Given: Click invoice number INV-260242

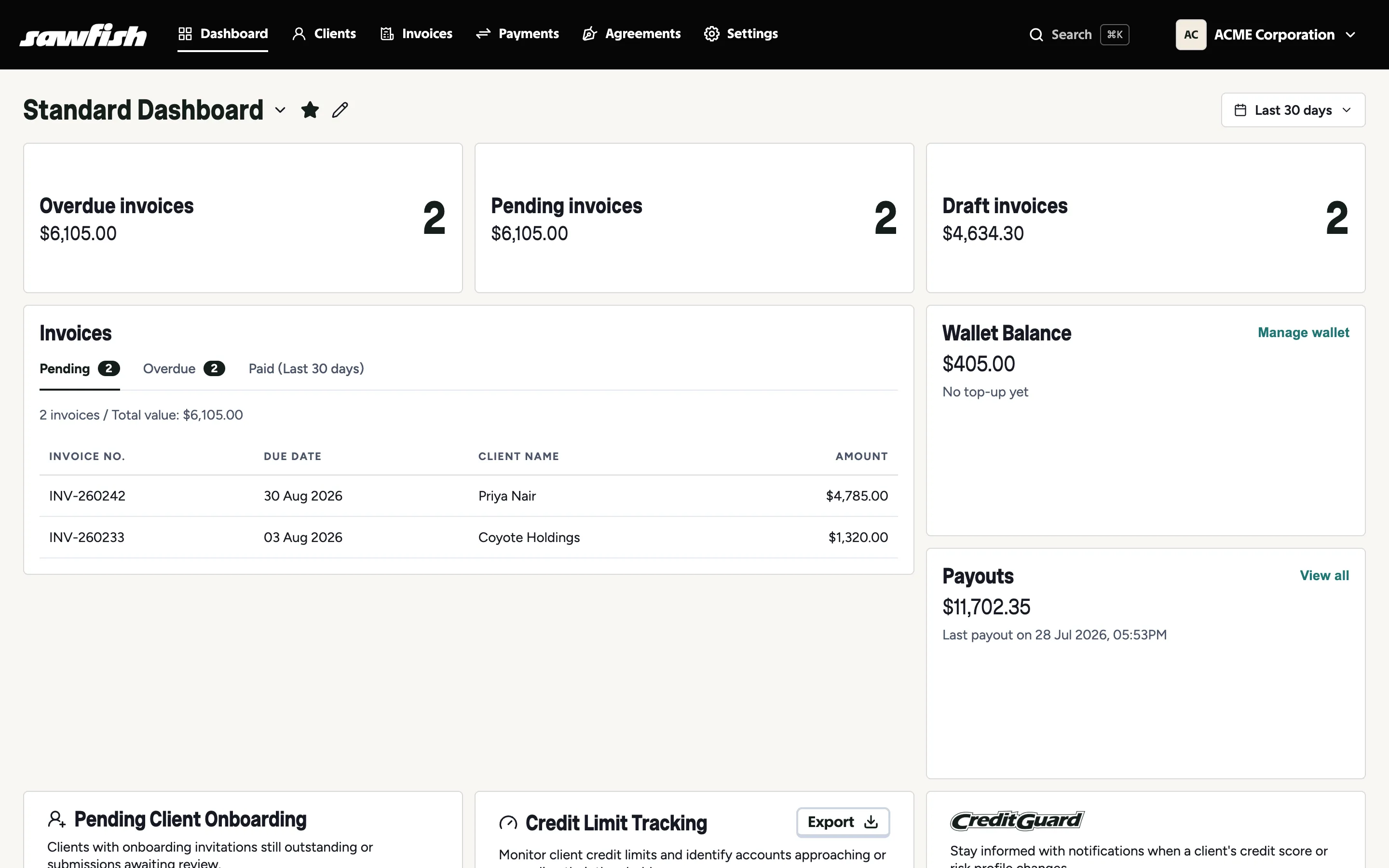Looking at the screenshot, I should point(87,496).
